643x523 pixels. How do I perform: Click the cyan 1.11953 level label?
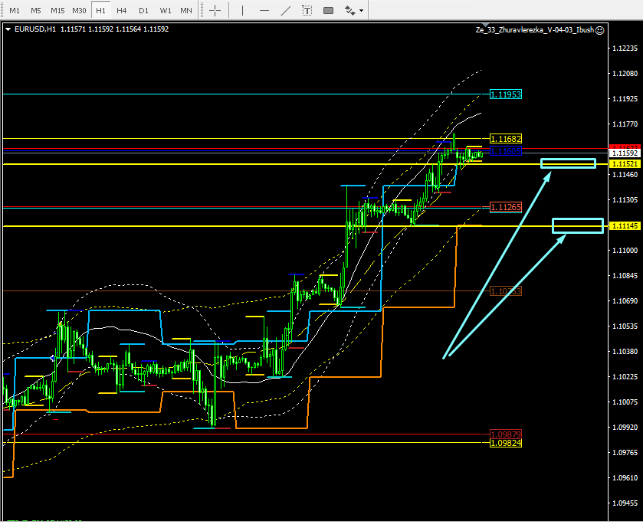coord(506,94)
